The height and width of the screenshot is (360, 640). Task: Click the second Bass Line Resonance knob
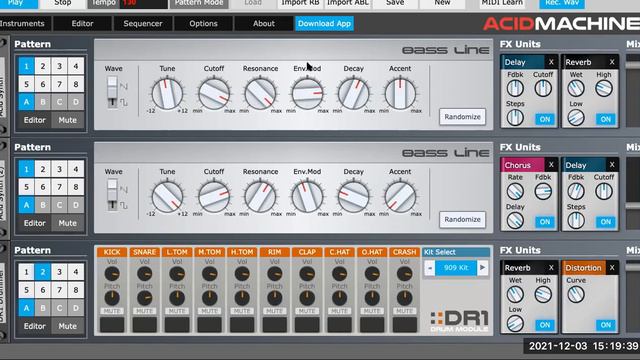click(260, 197)
